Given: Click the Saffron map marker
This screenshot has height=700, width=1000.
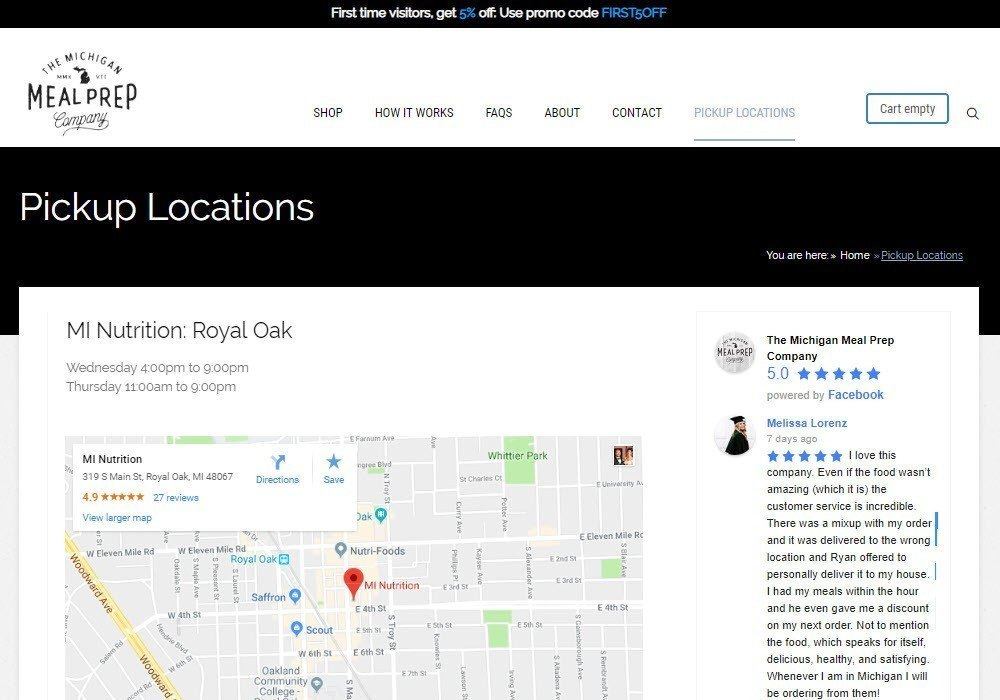Looking at the screenshot, I should [295, 596].
